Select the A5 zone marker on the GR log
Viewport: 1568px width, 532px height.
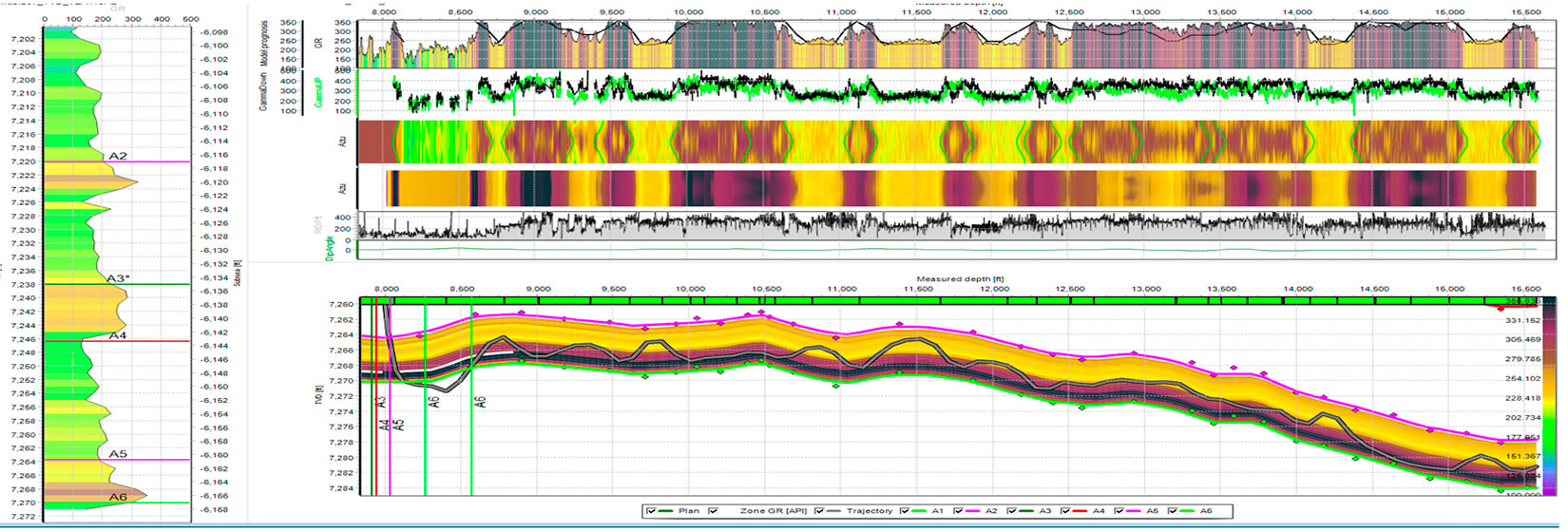(118, 454)
